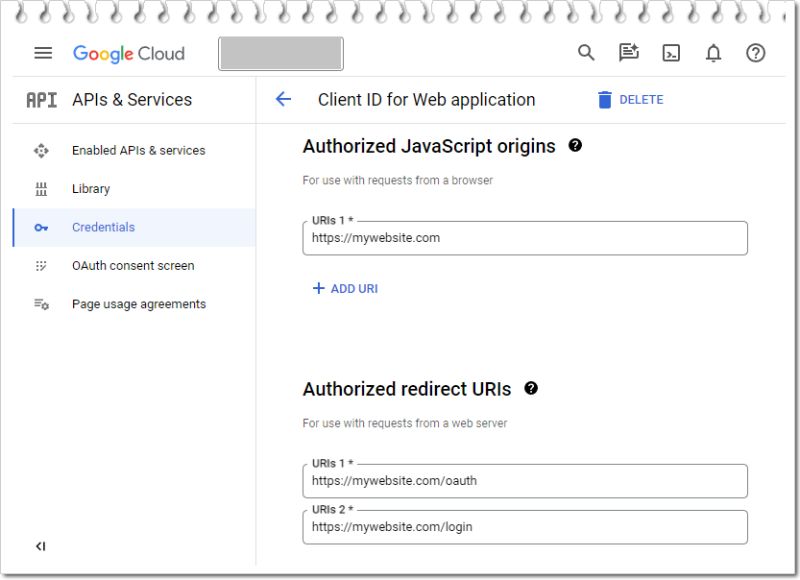Open the search icon in the top bar
Image resolution: width=800 pixels, height=580 pixels.
[x=586, y=53]
